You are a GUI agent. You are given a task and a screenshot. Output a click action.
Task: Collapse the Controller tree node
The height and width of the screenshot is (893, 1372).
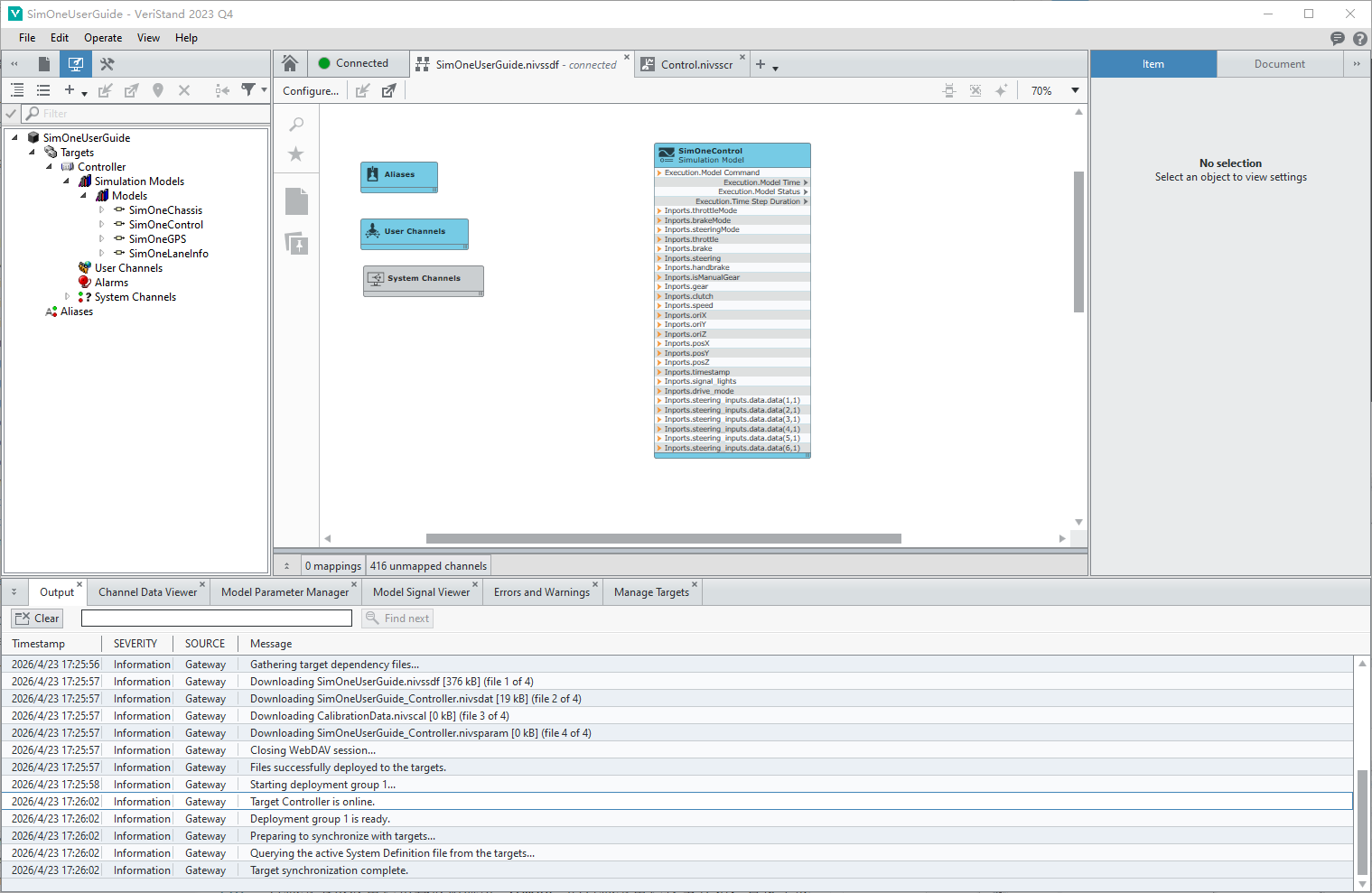pos(49,167)
